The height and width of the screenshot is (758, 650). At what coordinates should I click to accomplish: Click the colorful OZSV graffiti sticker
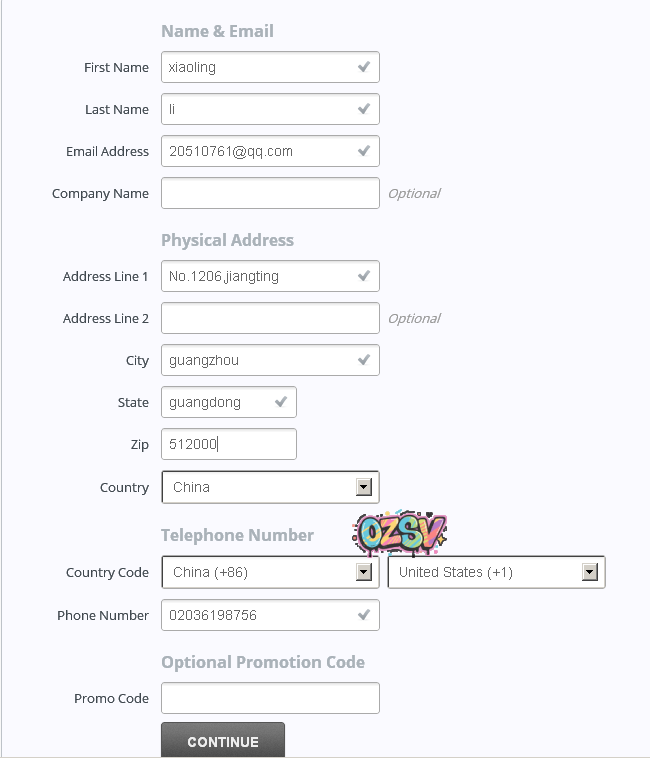399,533
